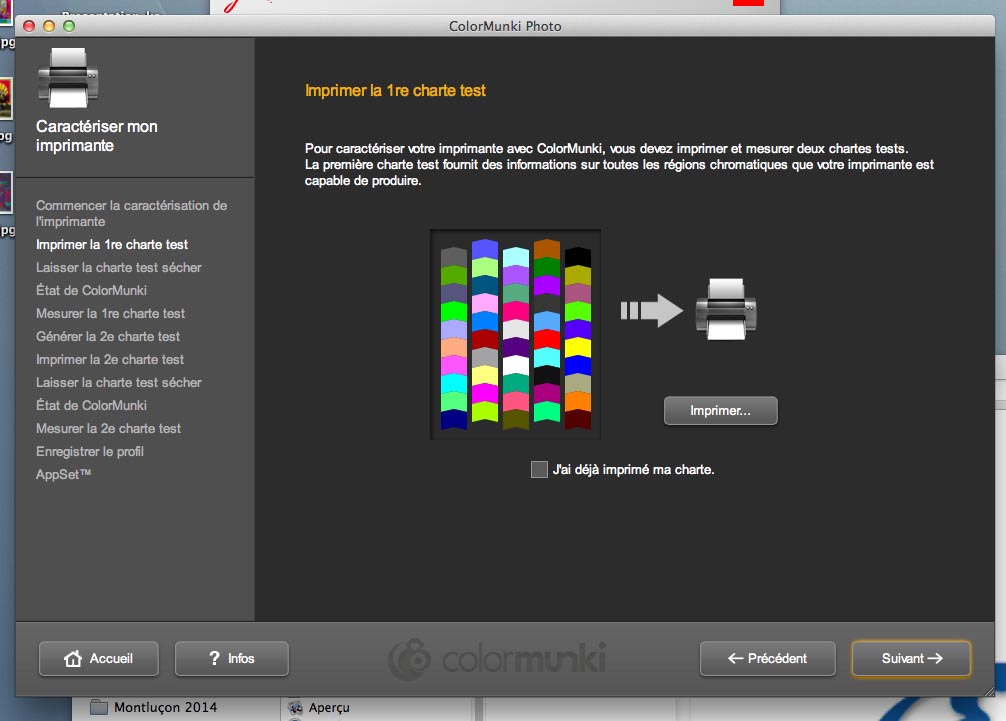Go back with the Précédent button
Viewport: 1006px width, 721px height.
pyautogui.click(x=767, y=658)
